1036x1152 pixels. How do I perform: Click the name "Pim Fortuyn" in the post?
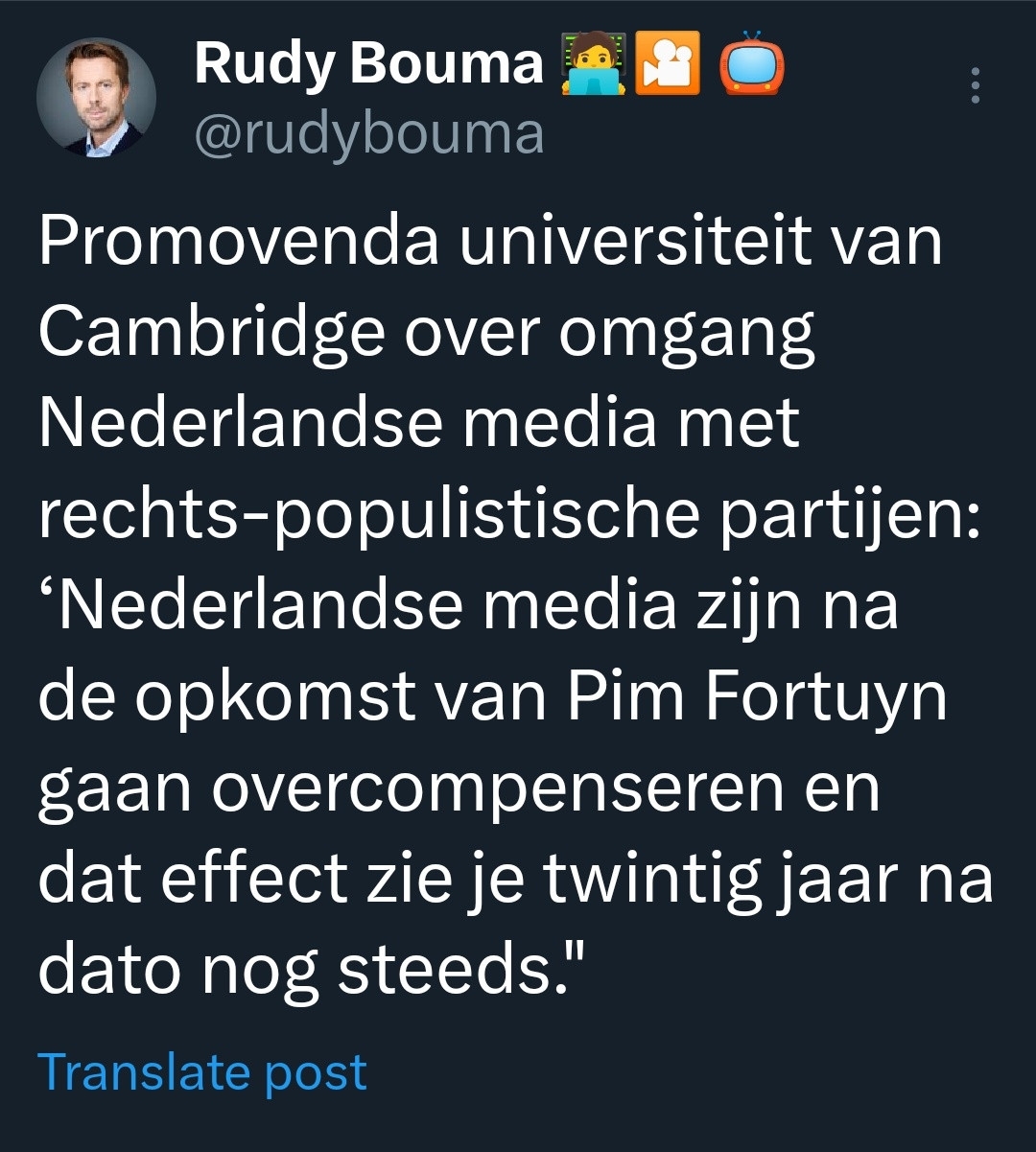point(757,698)
